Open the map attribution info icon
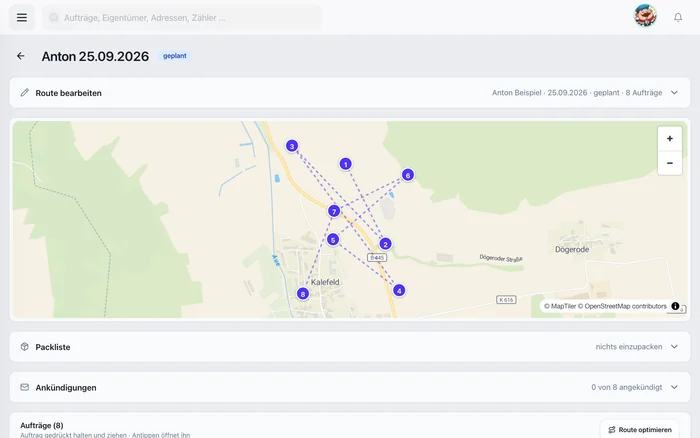 pos(675,306)
